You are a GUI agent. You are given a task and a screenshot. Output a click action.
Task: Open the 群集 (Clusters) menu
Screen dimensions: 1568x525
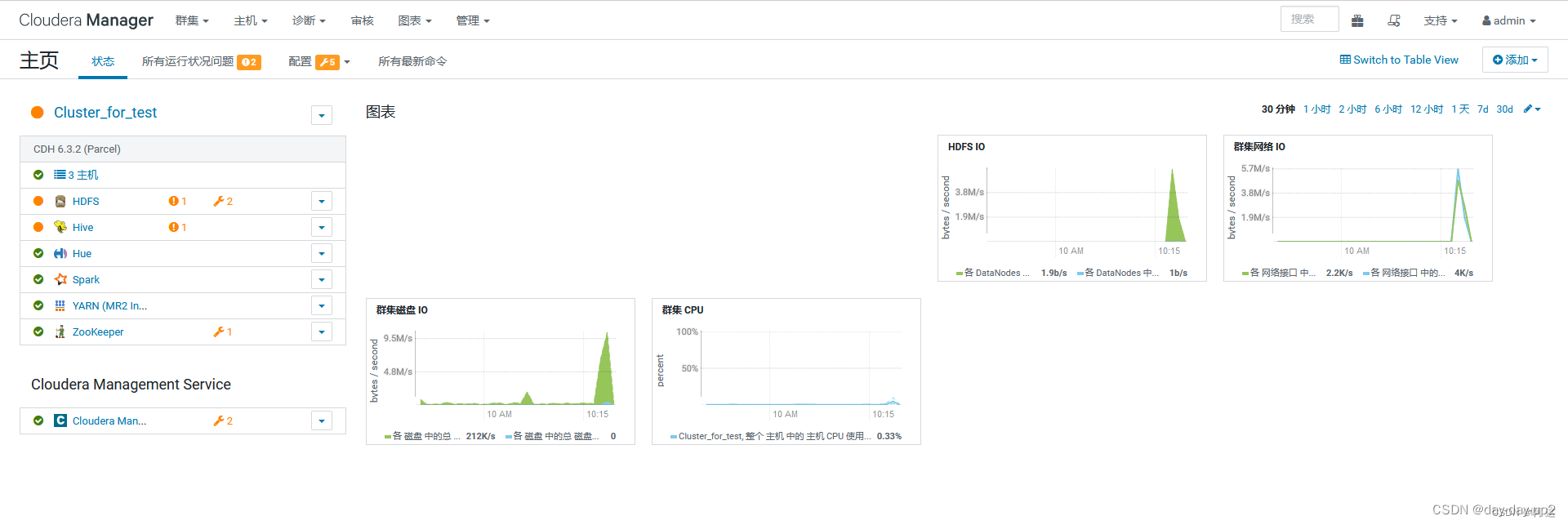[192, 20]
